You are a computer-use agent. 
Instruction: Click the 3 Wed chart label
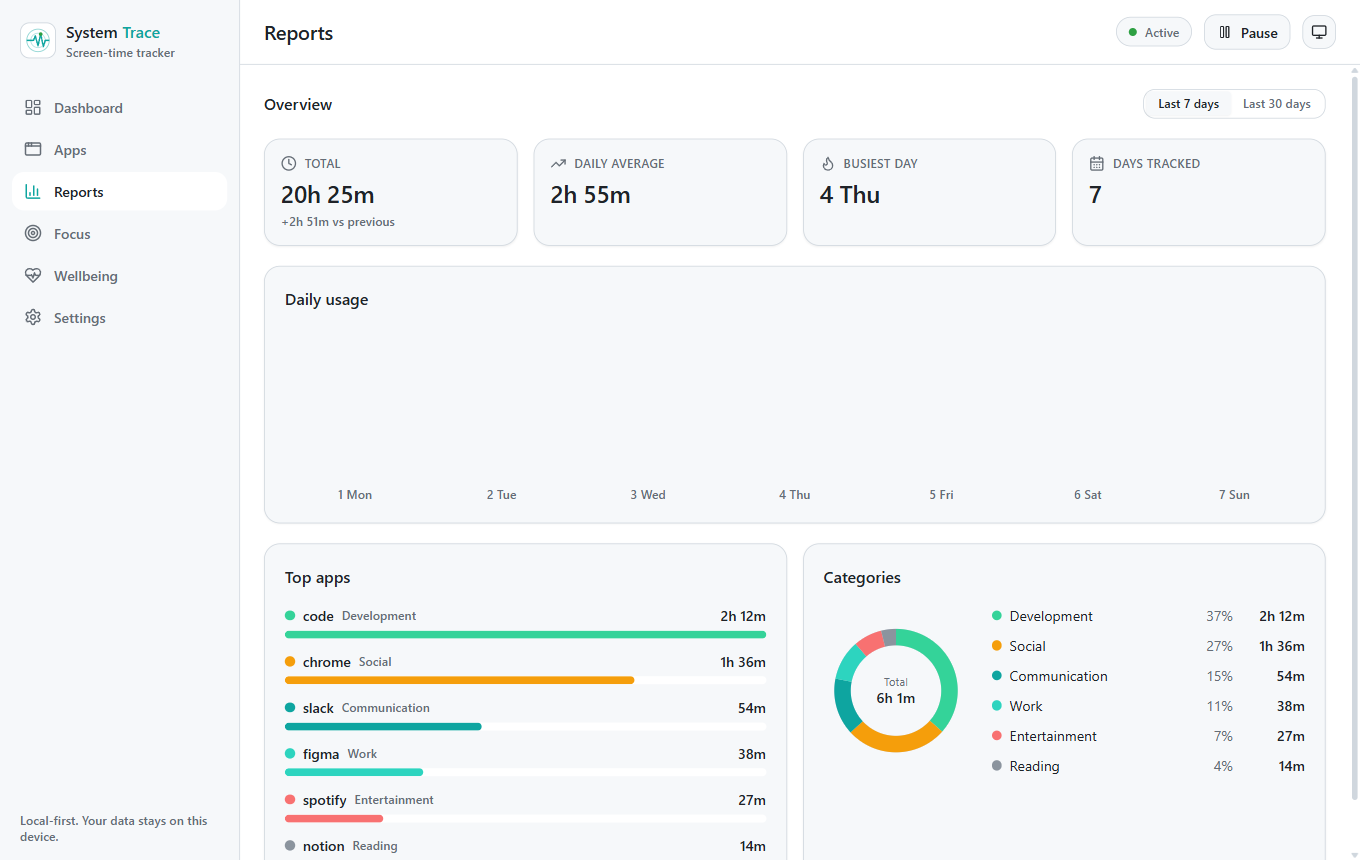coord(648,495)
